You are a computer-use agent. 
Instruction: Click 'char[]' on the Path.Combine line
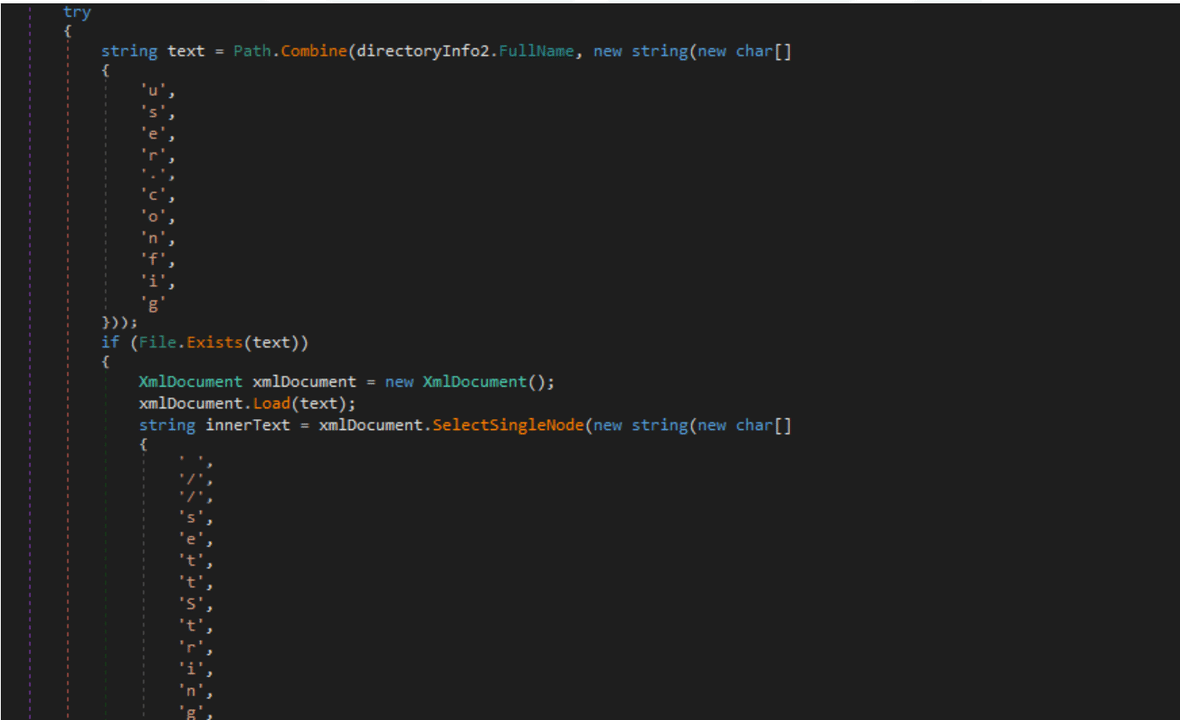pyautogui.click(x=763, y=51)
